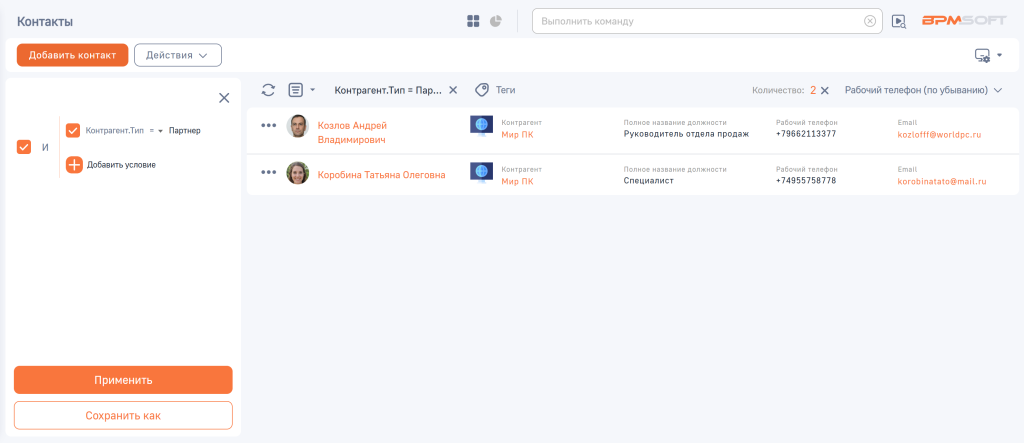The image size is (1024, 443).
Task: Open three-dot menu for Козлов Андрей
Action: click(268, 125)
